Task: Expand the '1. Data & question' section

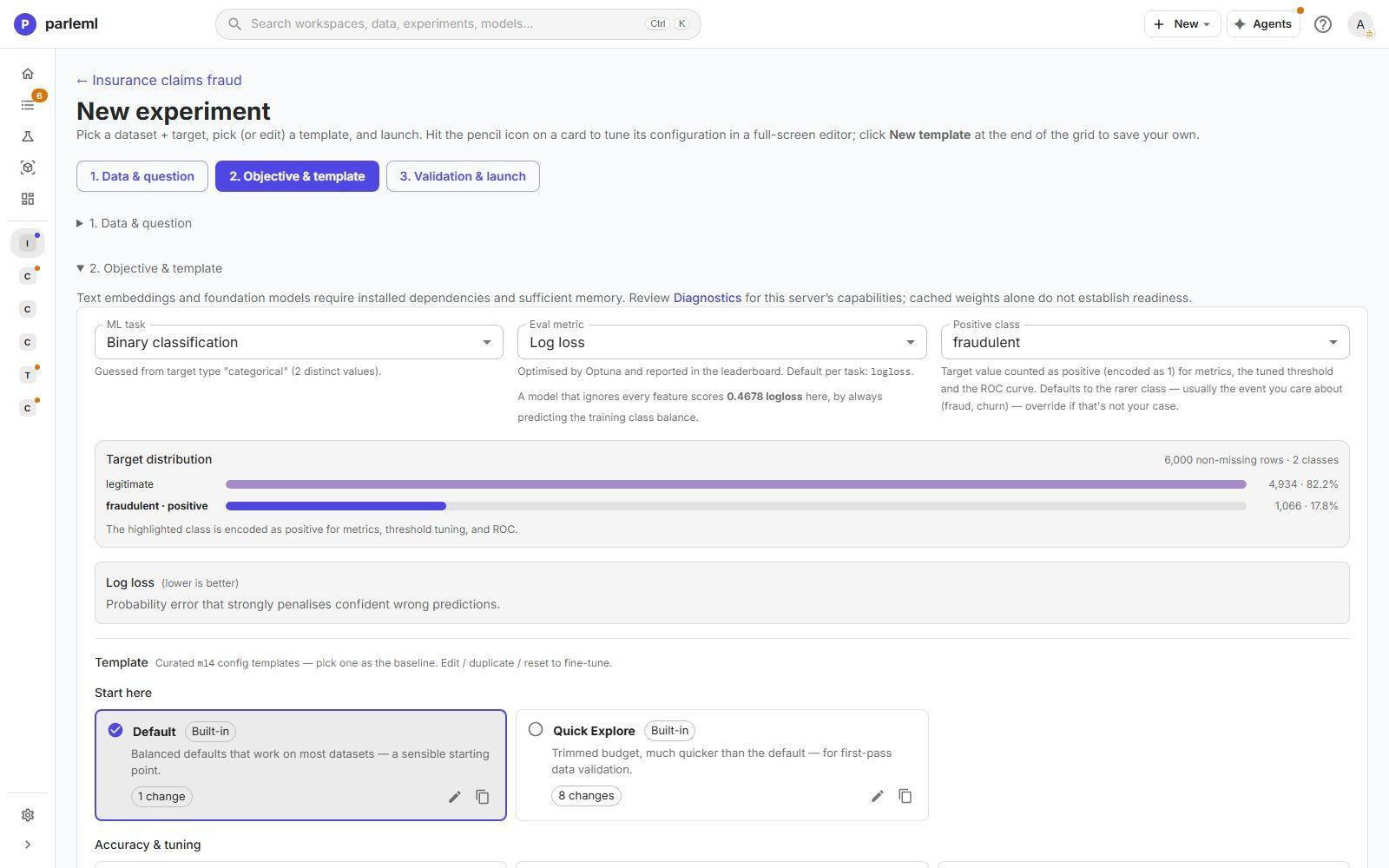Action: coord(135,223)
